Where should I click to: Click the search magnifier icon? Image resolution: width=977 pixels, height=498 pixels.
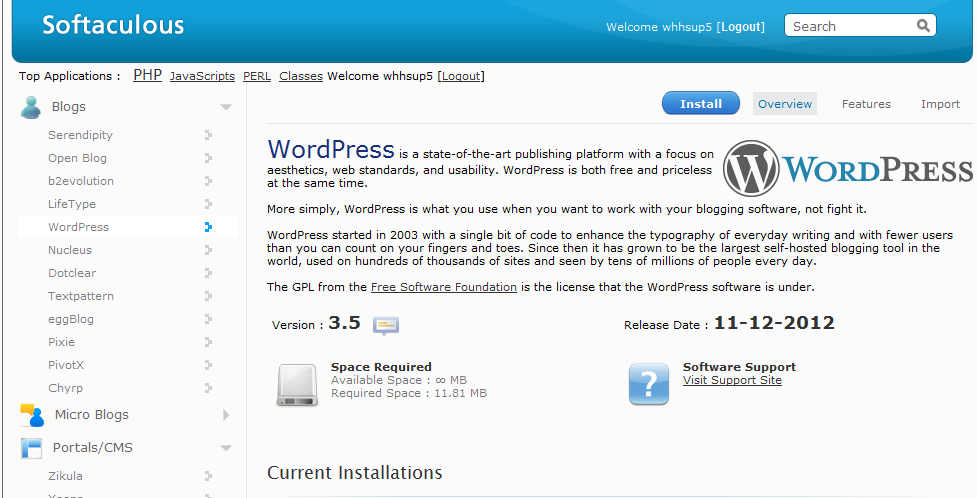[x=922, y=26]
